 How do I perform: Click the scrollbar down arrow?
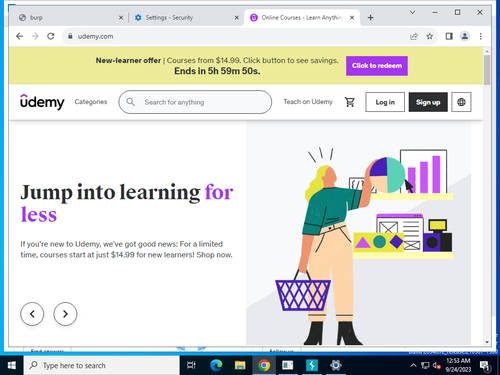click(487, 342)
